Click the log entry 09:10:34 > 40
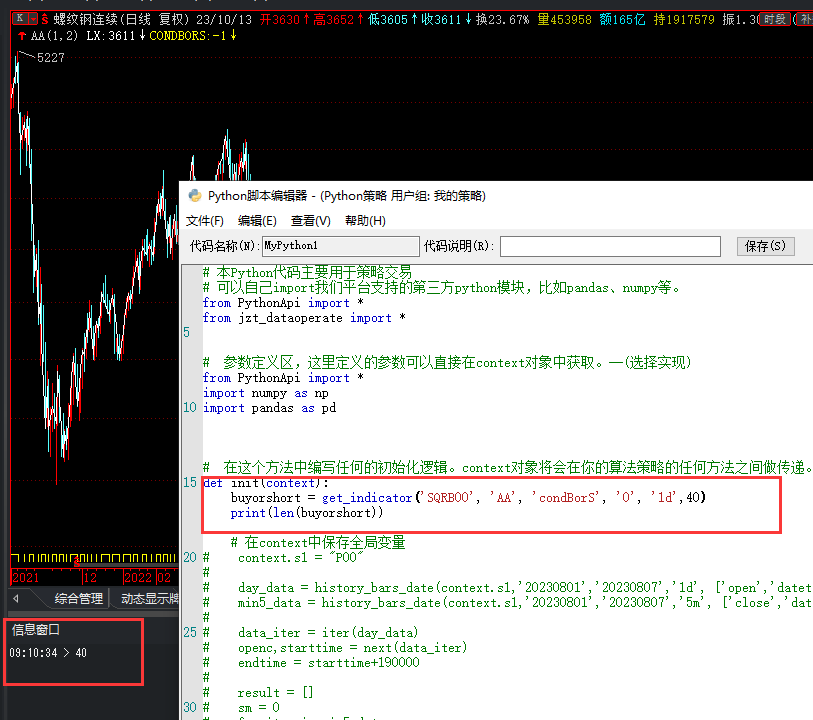 click(48, 653)
